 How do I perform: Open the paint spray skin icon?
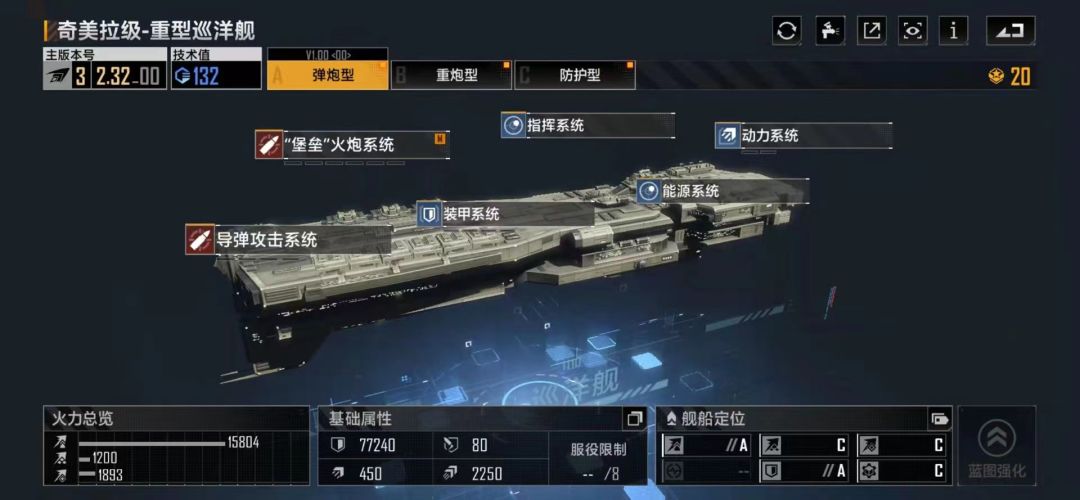point(830,31)
